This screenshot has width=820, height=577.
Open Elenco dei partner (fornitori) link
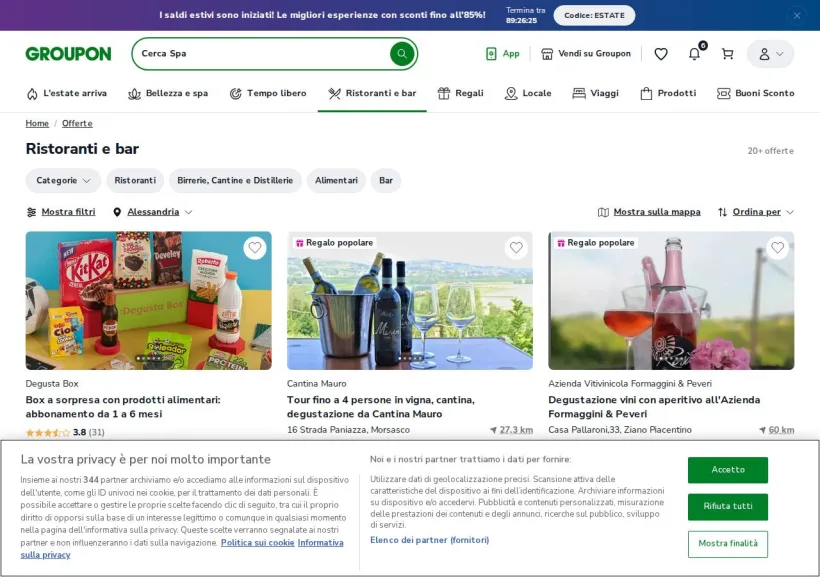click(429, 540)
